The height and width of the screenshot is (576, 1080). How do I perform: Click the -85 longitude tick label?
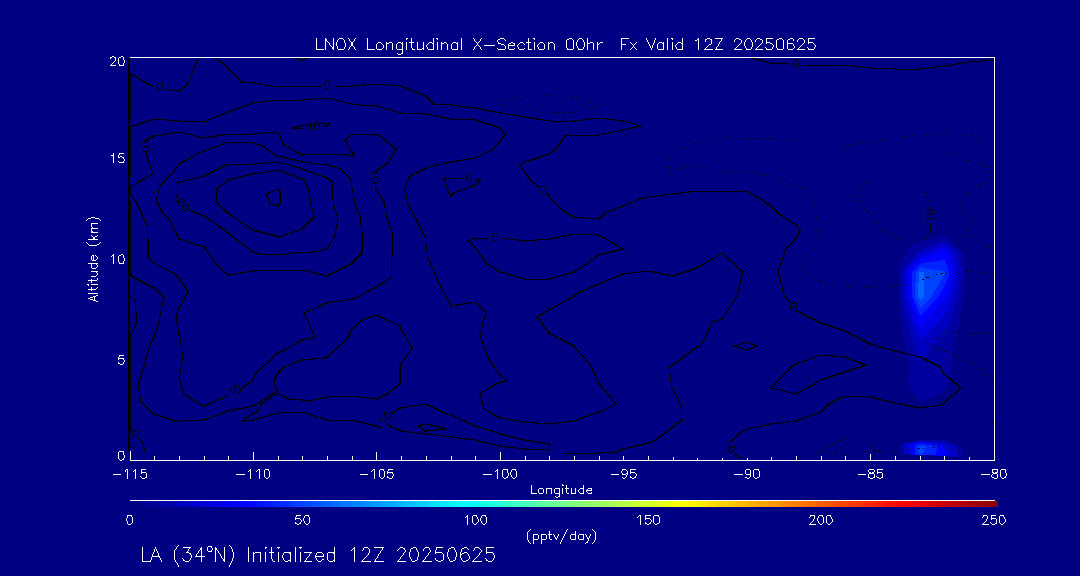pyautogui.click(x=870, y=475)
